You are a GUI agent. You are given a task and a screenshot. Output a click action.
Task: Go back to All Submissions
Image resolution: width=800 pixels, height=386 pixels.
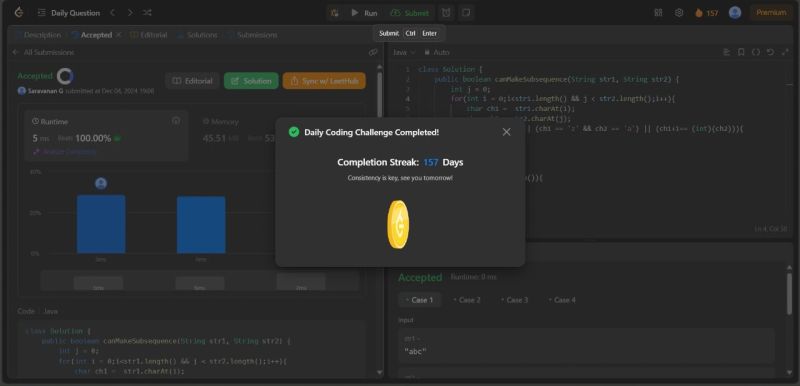coord(43,53)
